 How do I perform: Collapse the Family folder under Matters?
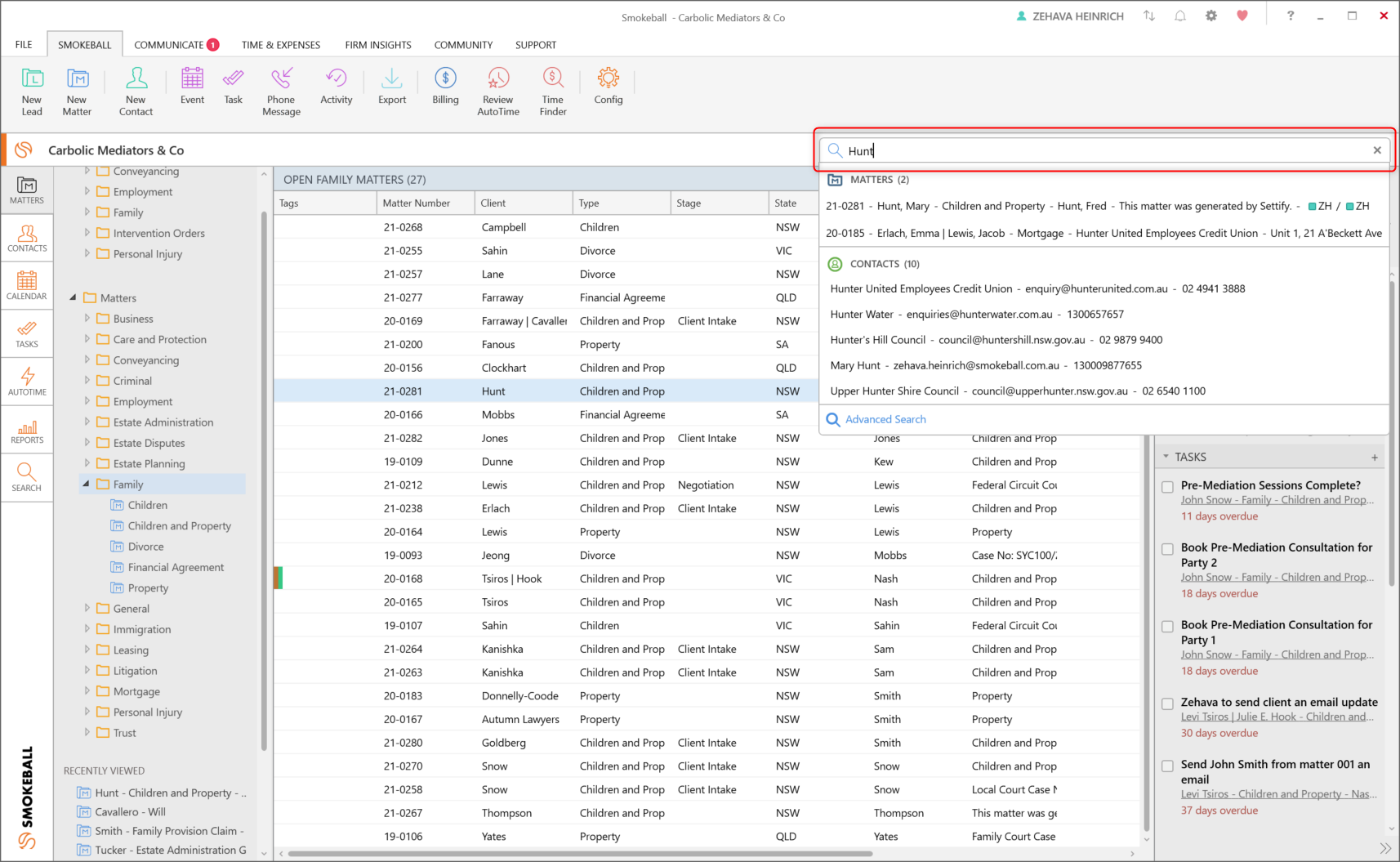[x=86, y=485]
